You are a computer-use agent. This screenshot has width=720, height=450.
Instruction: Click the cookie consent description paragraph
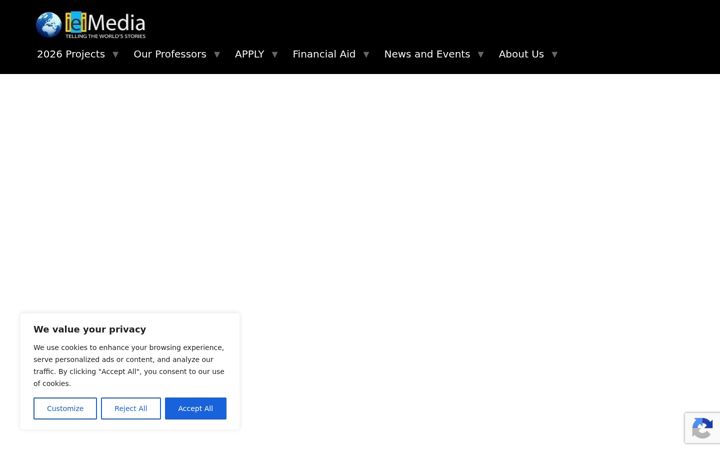(129, 366)
